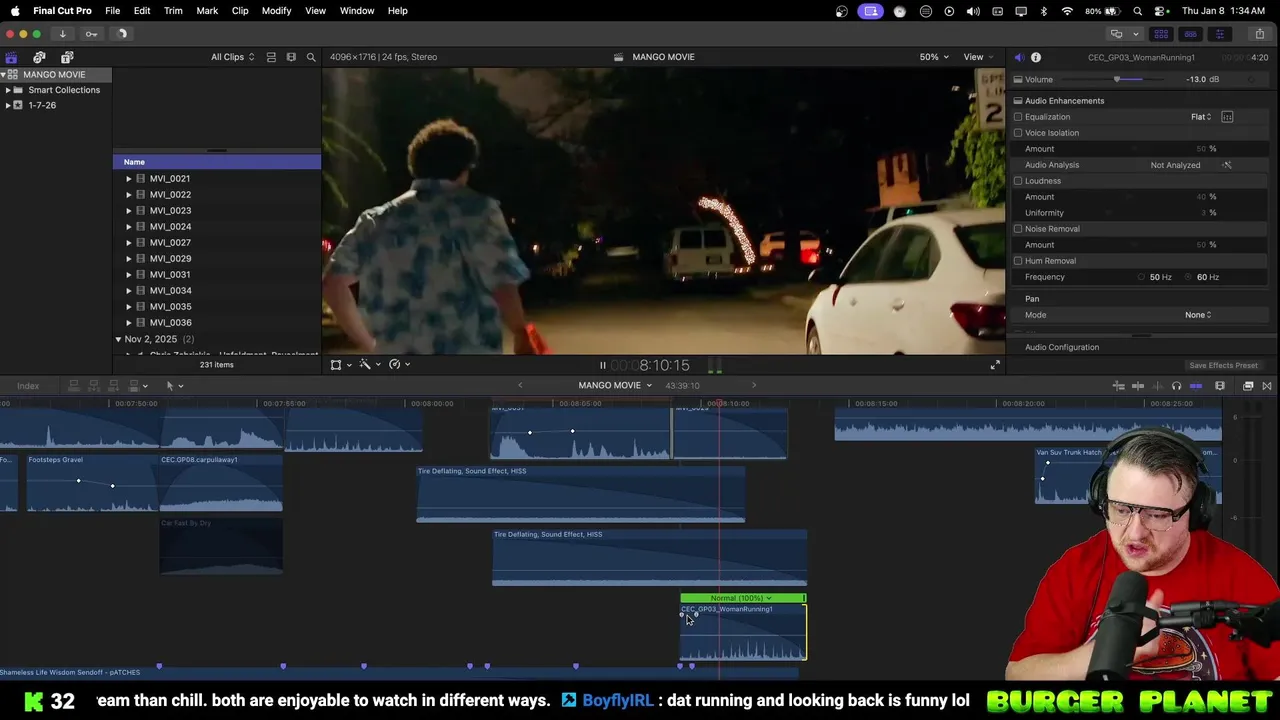Screen dimensions: 1280x720
Task: Open clip appearance filmstrip icon
Action: 1220,386
